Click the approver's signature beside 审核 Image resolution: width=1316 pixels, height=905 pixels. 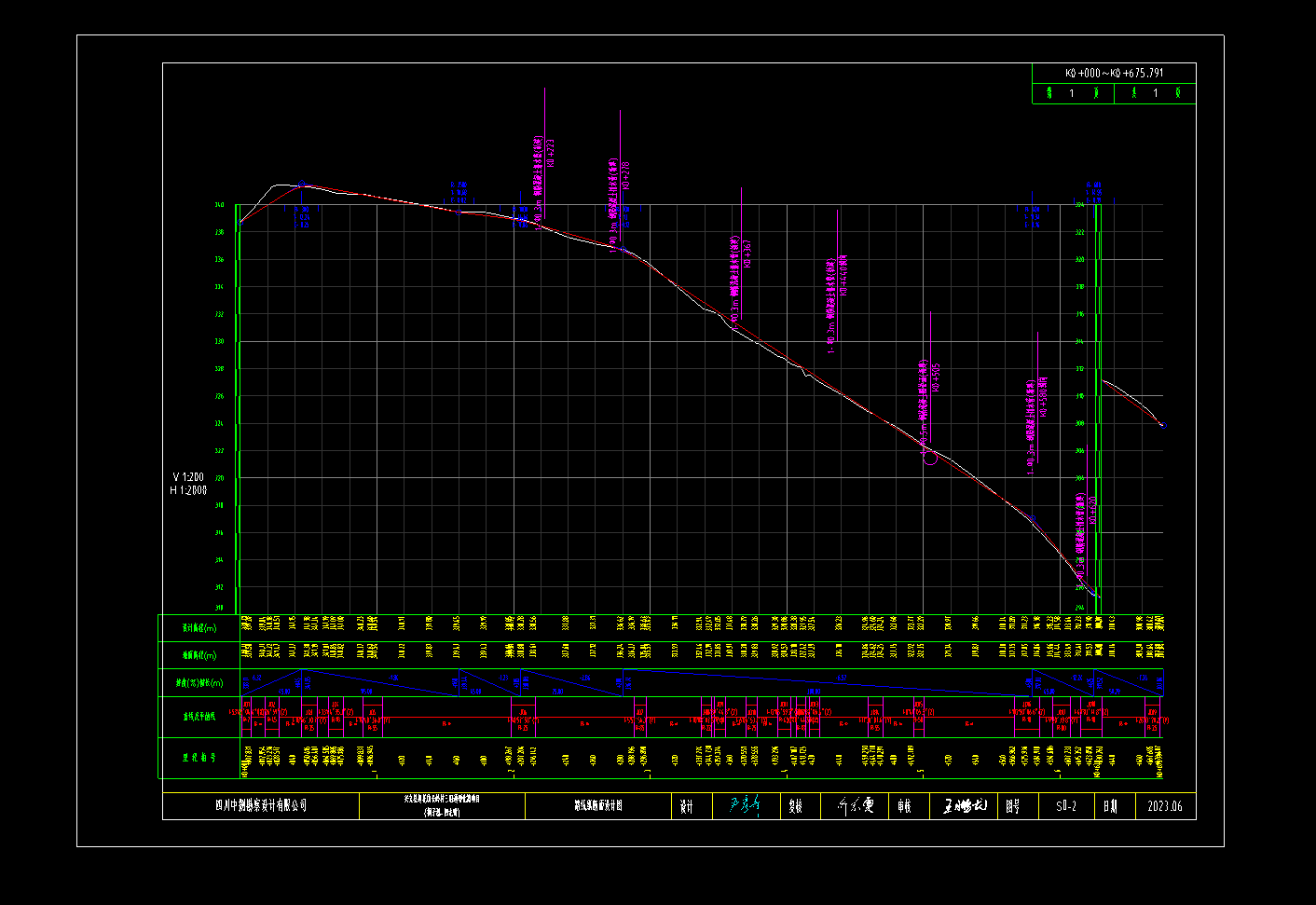[965, 806]
